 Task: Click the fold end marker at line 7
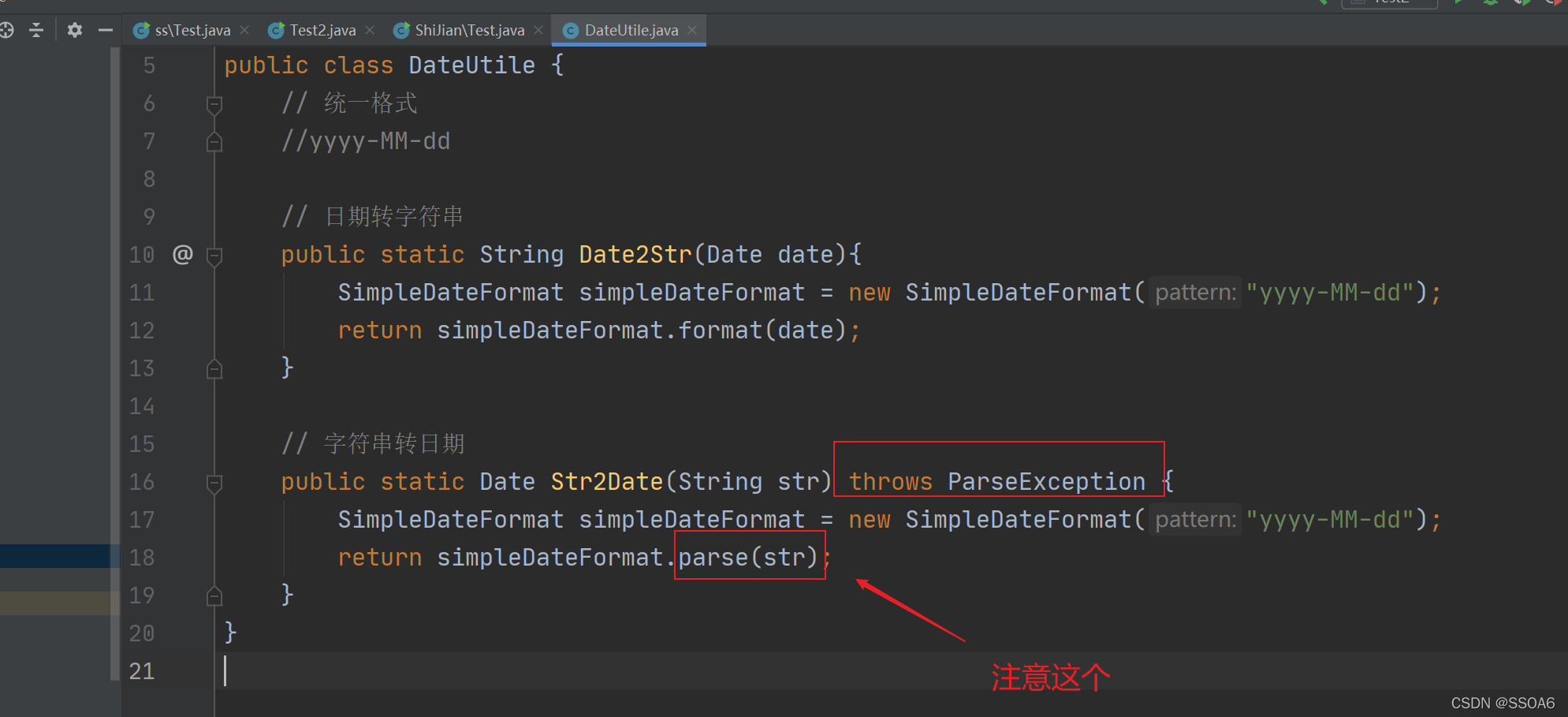tap(214, 142)
